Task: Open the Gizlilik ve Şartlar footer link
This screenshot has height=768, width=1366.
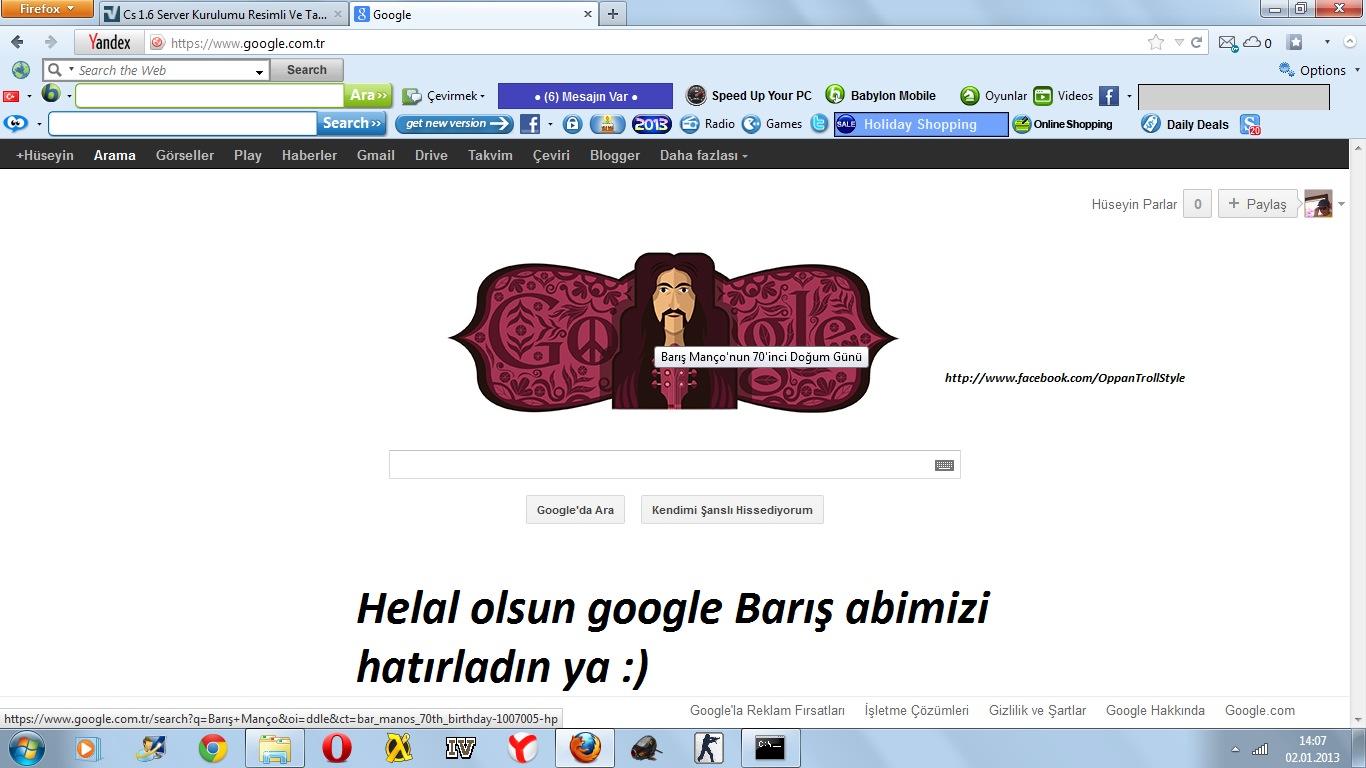Action: tap(1037, 711)
